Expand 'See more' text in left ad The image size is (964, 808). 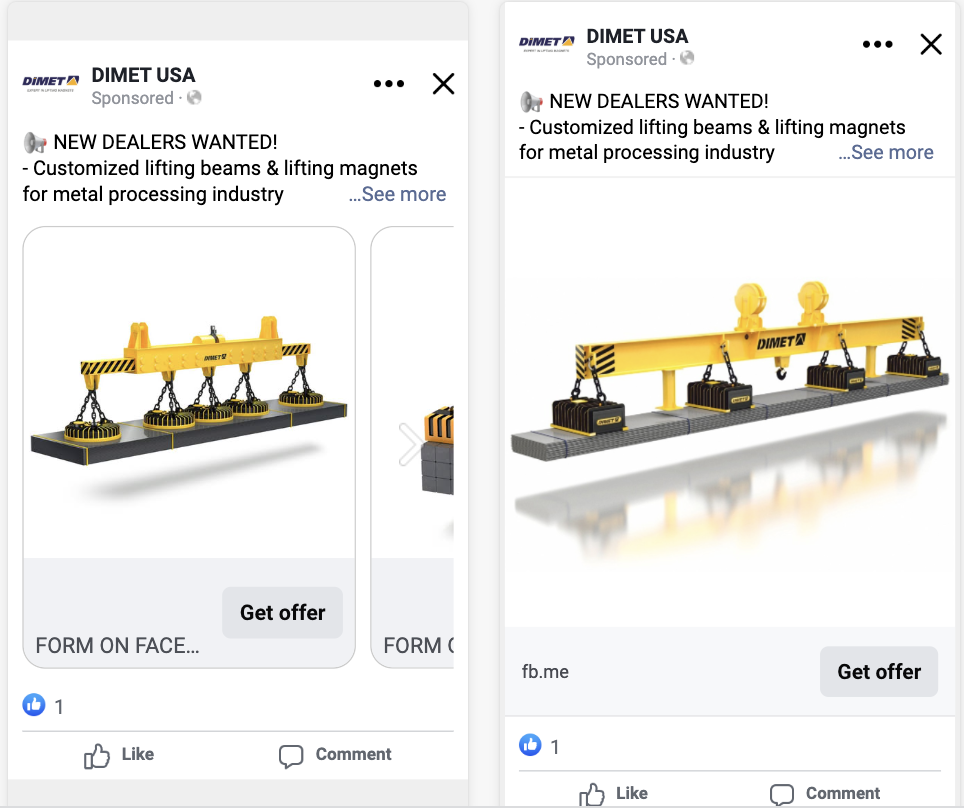398,194
